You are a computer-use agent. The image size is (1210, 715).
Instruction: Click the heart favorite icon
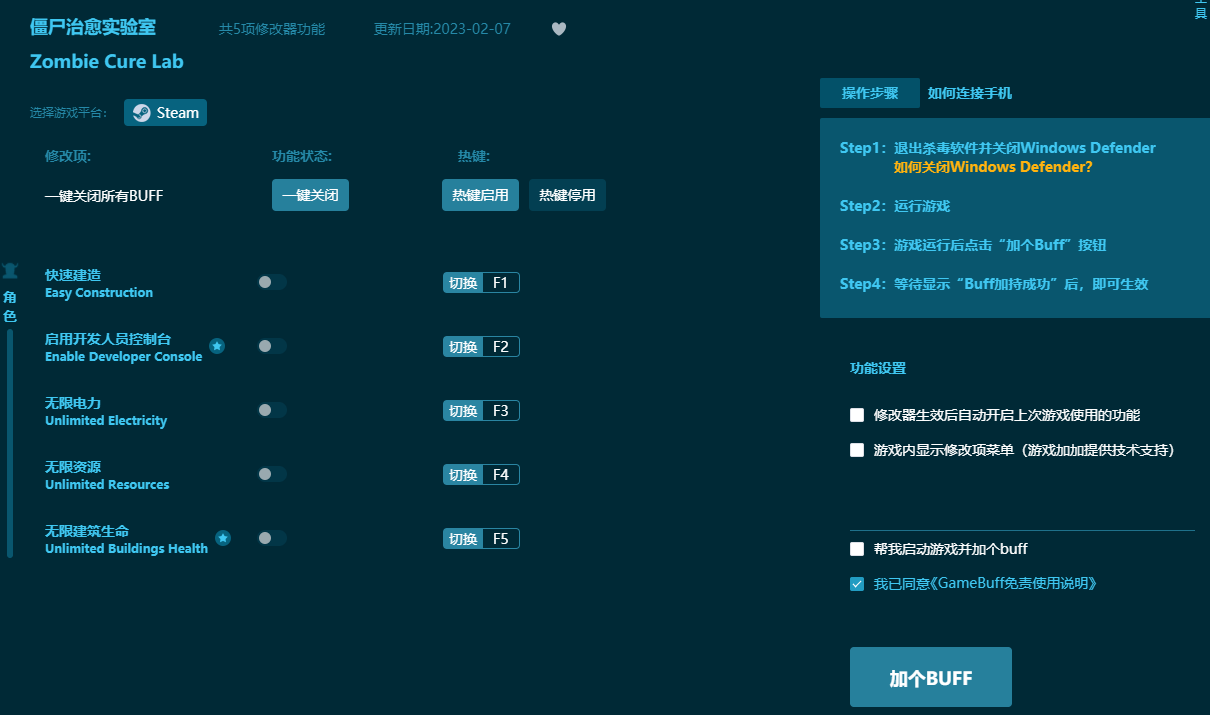pos(559,29)
